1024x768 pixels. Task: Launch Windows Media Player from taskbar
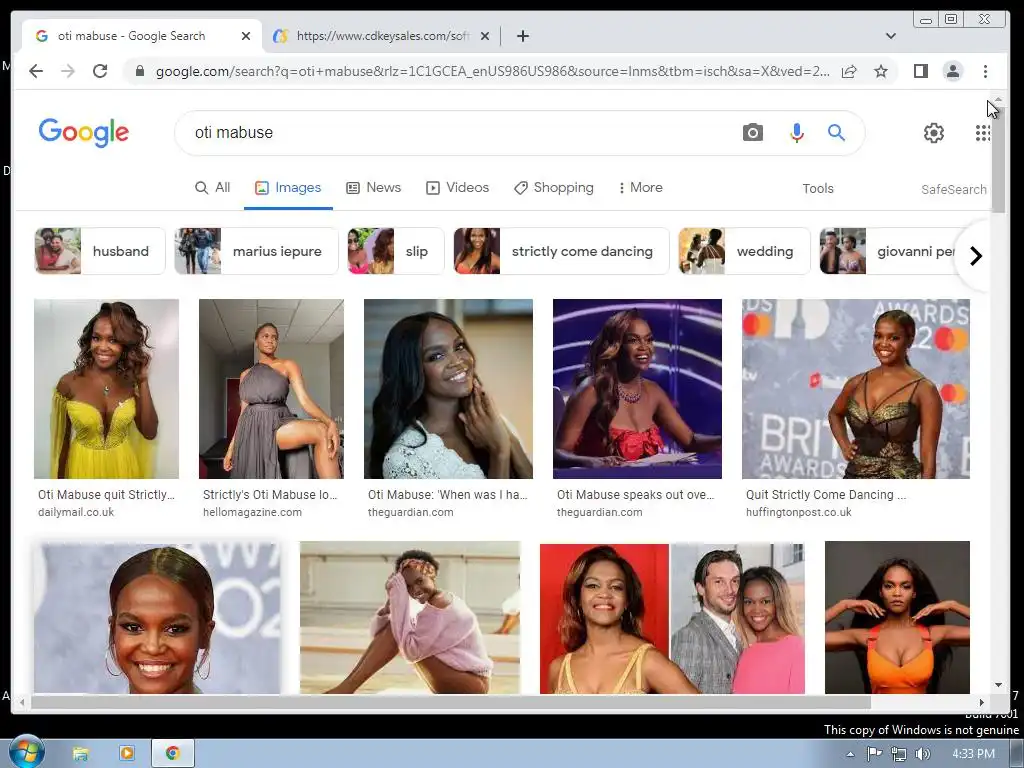pyautogui.click(x=127, y=754)
